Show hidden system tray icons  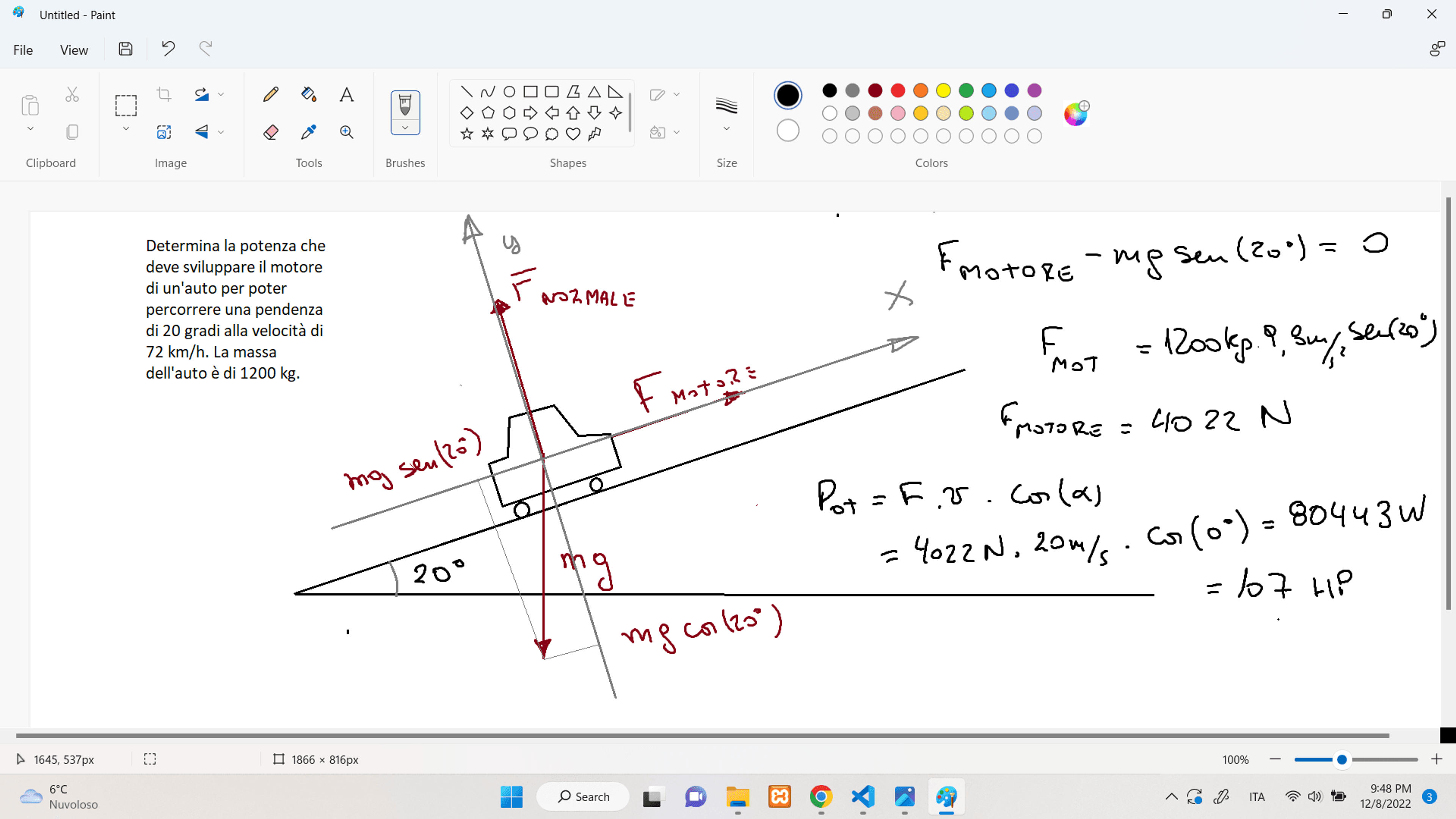click(1171, 796)
